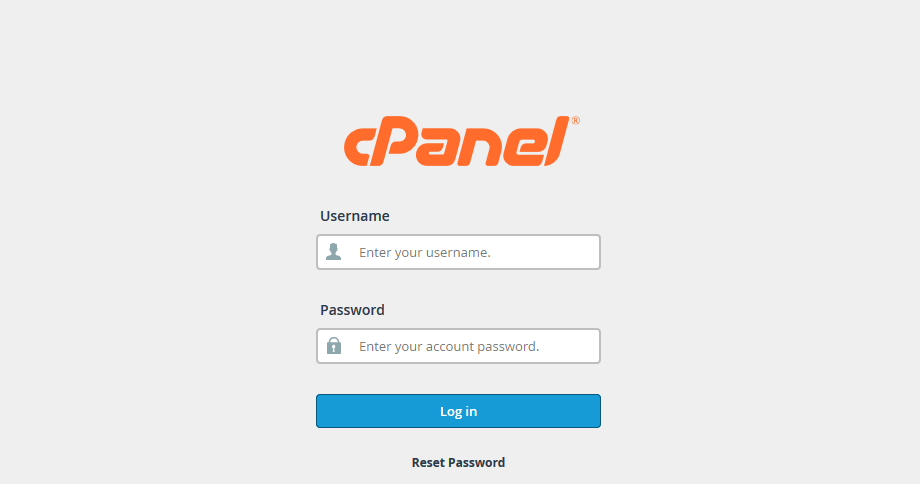Screen dimensions: 920x484
Task: Click the padlock icon in Password field
Action: pyautogui.click(x=334, y=346)
